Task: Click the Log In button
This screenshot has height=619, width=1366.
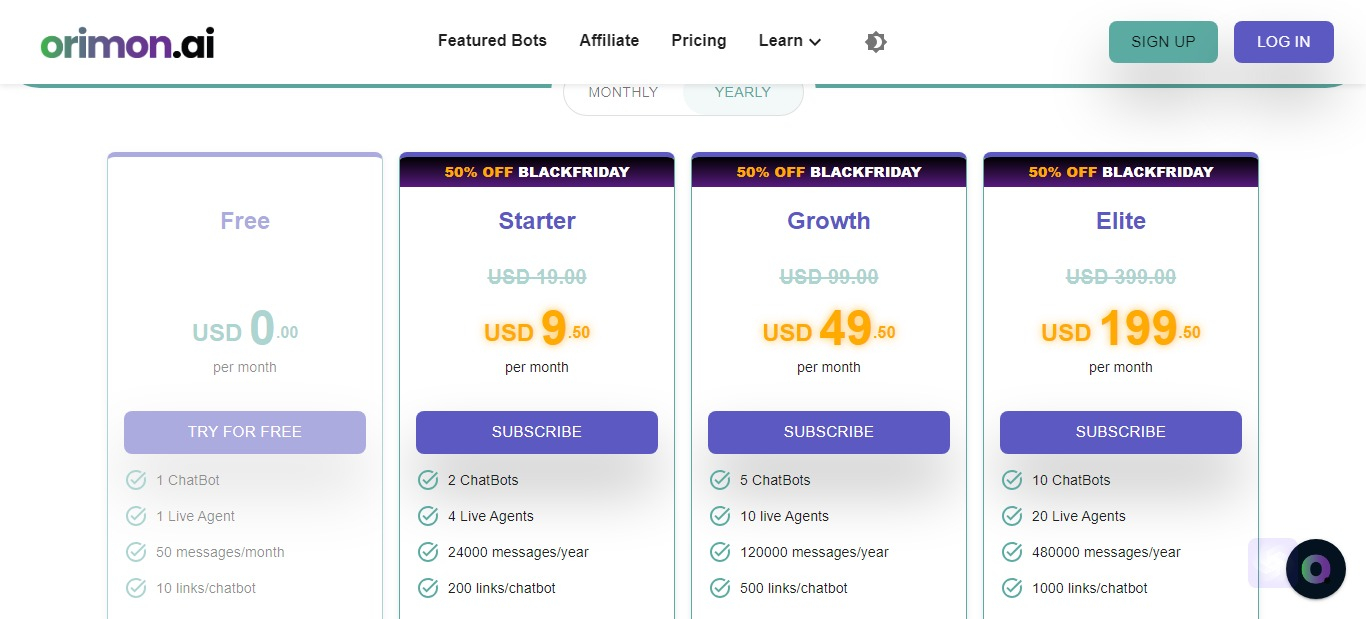Action: [x=1283, y=42]
